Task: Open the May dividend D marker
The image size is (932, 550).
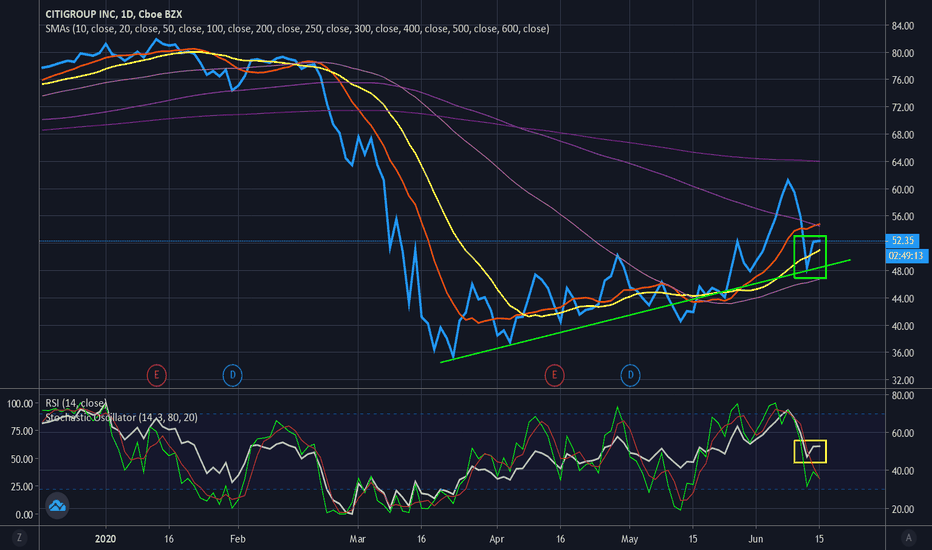Action: click(x=630, y=375)
